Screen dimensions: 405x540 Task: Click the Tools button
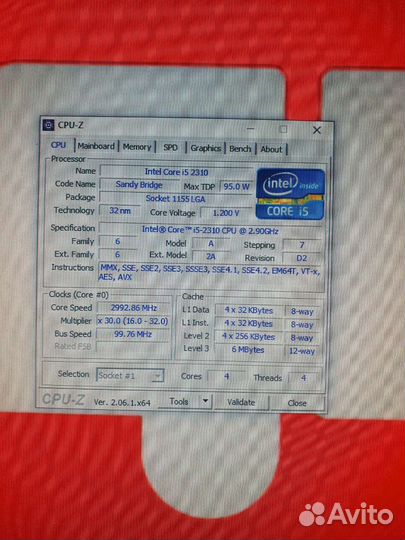point(179,402)
